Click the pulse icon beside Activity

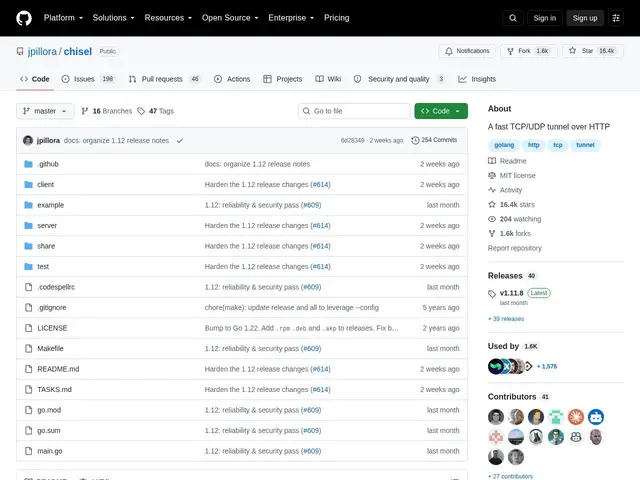[492, 190]
